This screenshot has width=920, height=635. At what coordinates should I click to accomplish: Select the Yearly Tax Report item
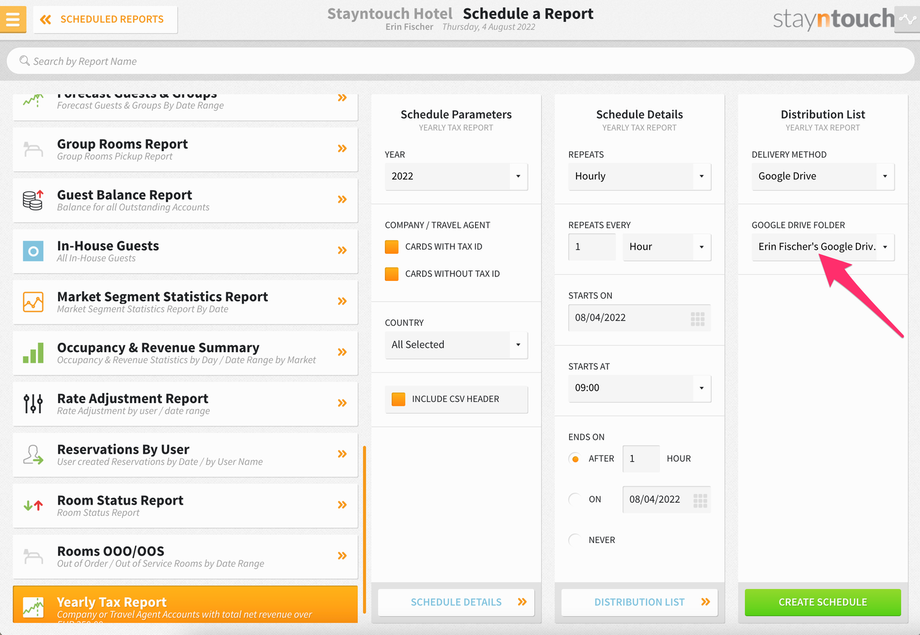click(x=185, y=604)
